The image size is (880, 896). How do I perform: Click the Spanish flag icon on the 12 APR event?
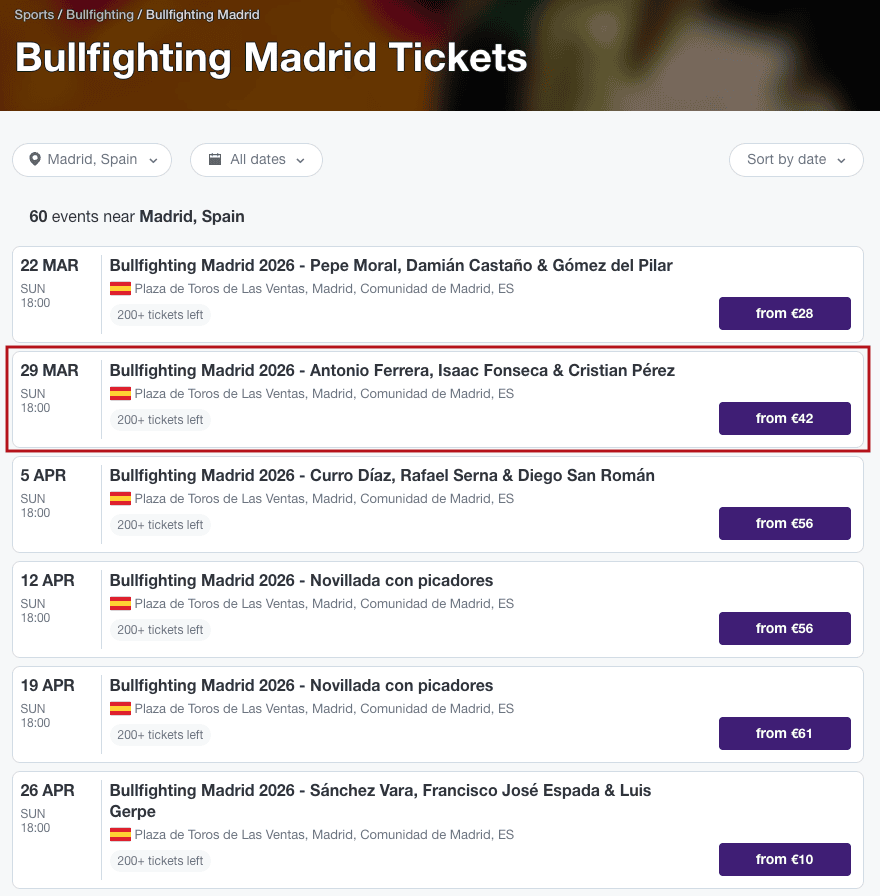[121, 603]
